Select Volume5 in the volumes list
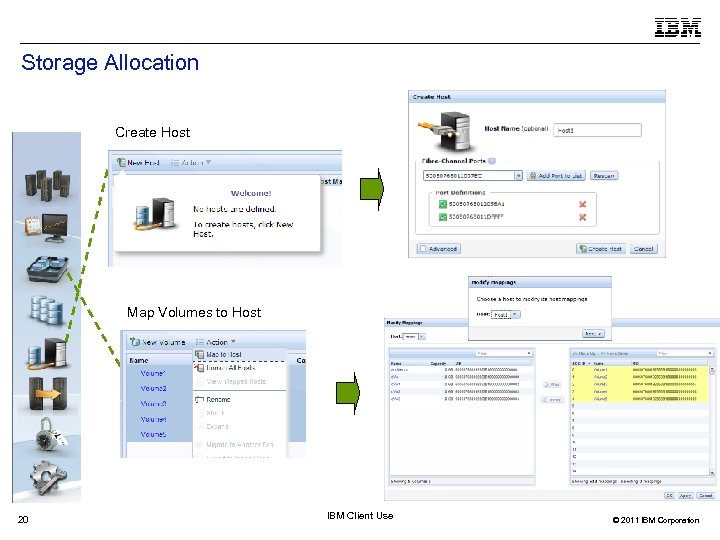 point(153,434)
